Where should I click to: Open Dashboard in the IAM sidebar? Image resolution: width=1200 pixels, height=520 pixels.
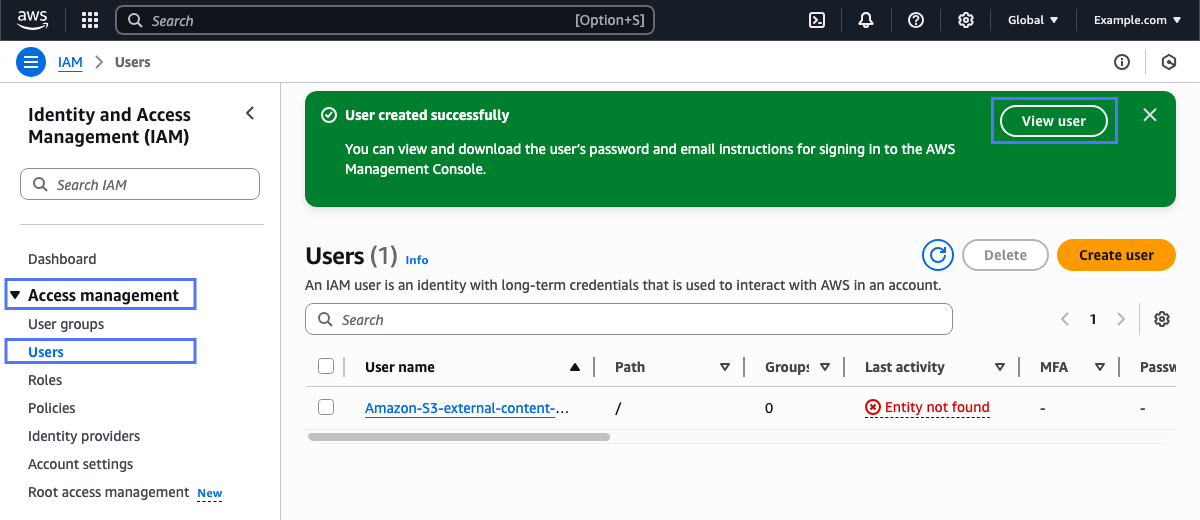pyautogui.click(x=62, y=259)
